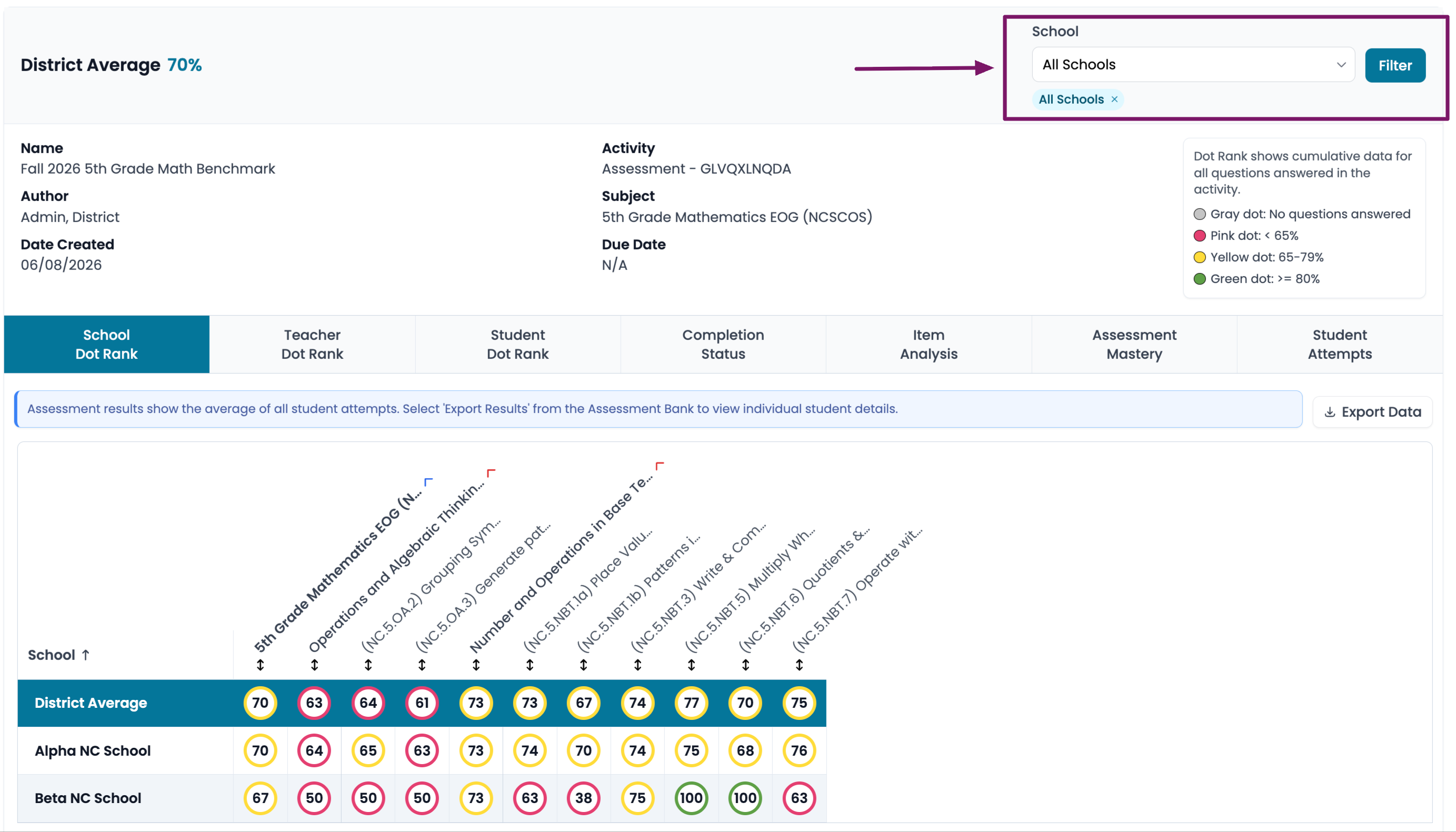Screen dimensions: 1456x832
Task: Sort the Number and Operations in Base Ten column
Action: pos(476,665)
